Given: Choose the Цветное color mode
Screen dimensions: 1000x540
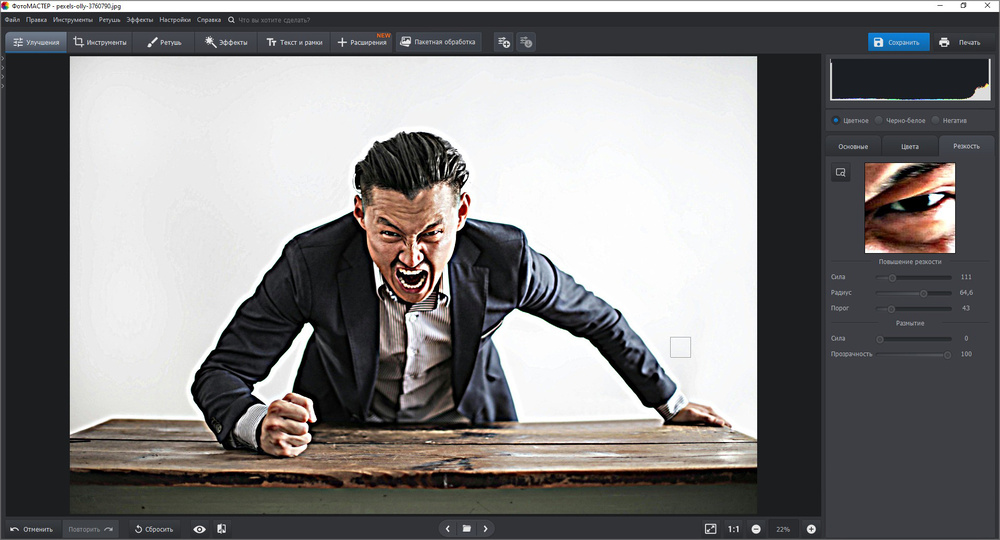Looking at the screenshot, I should (836, 120).
